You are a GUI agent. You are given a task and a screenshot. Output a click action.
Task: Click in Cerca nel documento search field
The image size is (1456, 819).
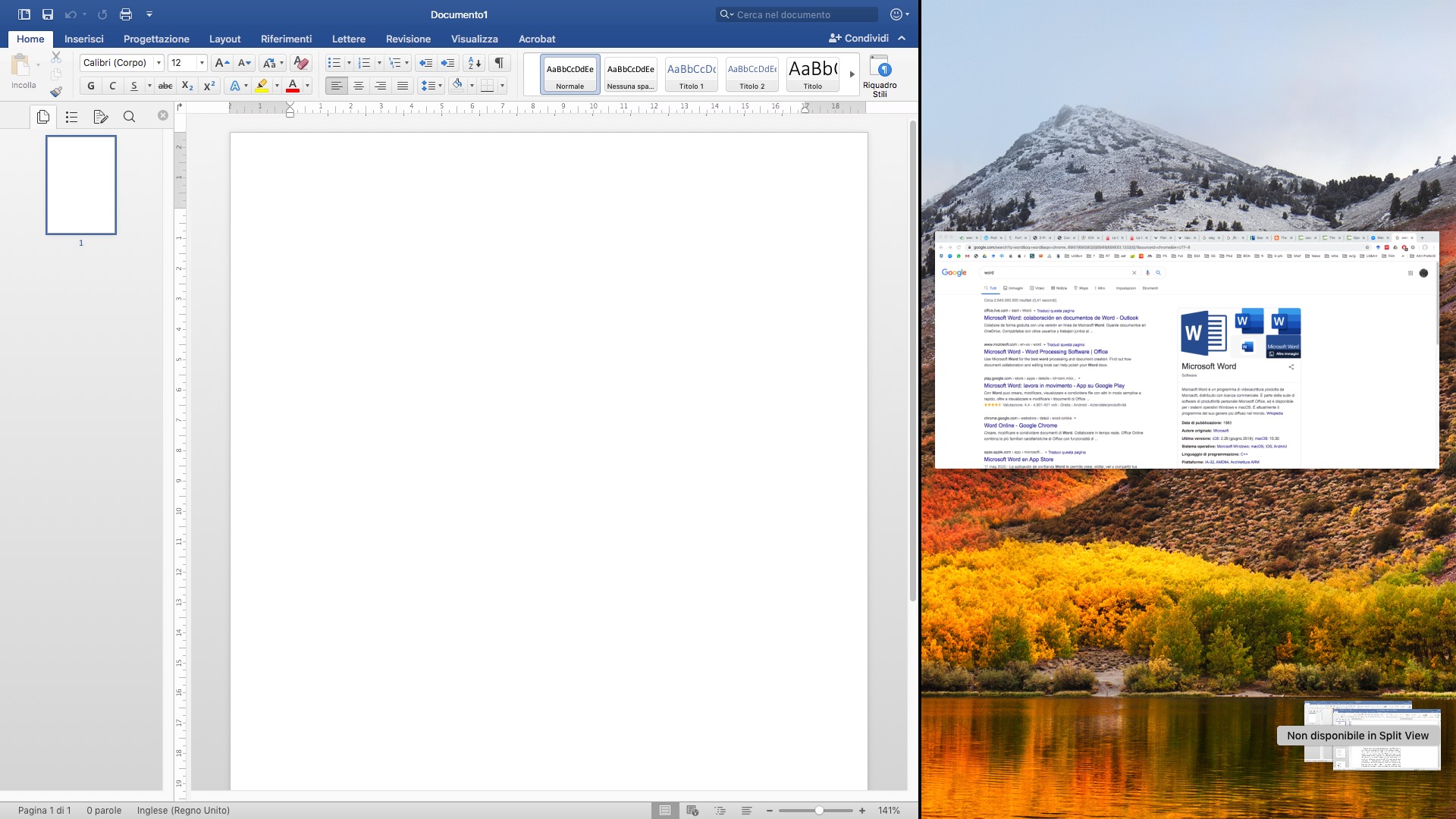tap(798, 14)
